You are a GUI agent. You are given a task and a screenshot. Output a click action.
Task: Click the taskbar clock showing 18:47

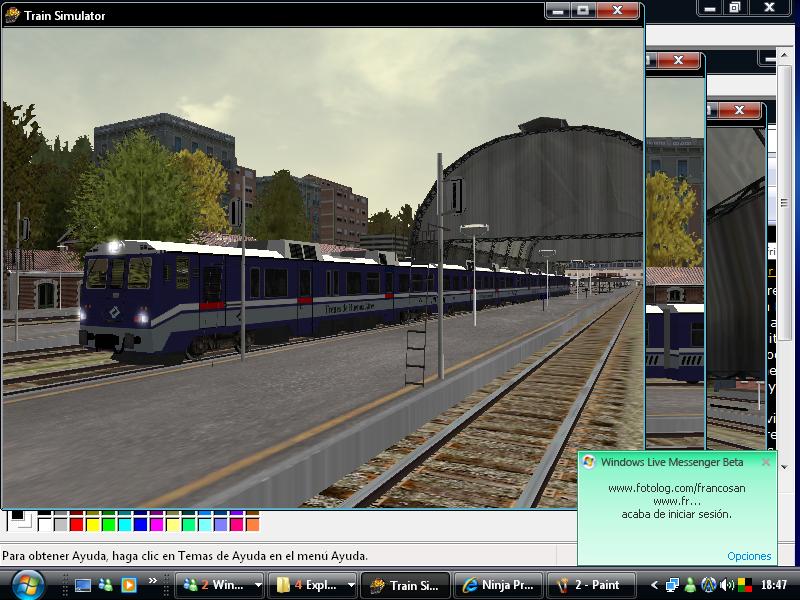click(773, 585)
